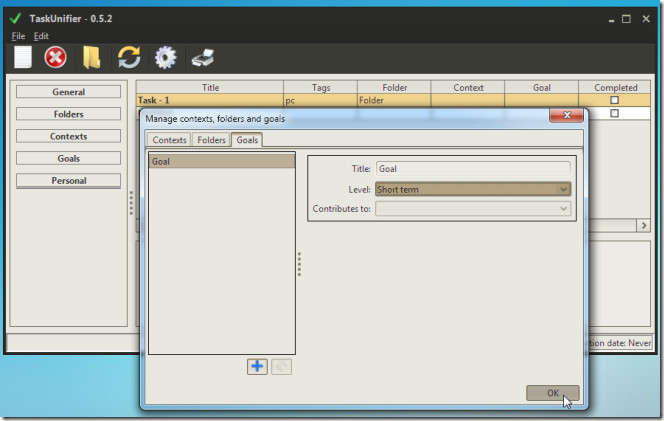Click the Goals sidebar button
This screenshot has width=664, height=421.
[69, 158]
